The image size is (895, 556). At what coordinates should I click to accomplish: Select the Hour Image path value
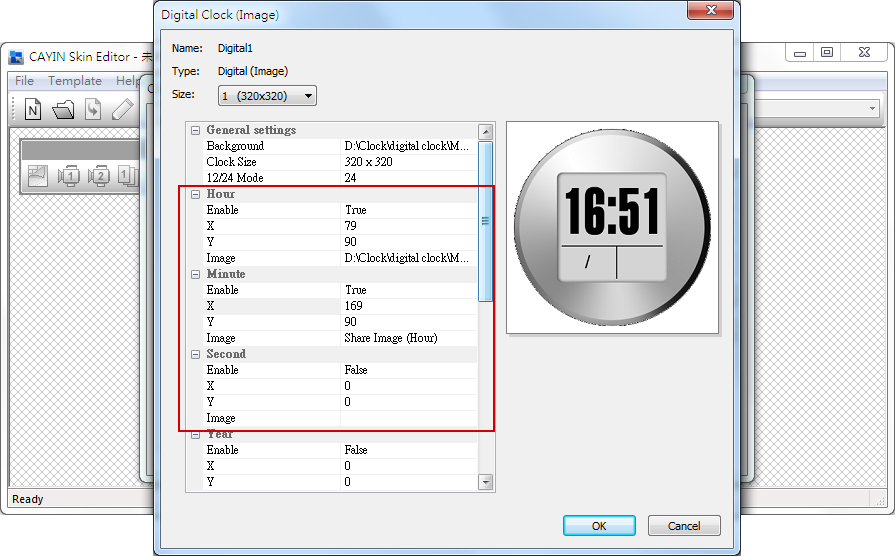tap(409, 258)
